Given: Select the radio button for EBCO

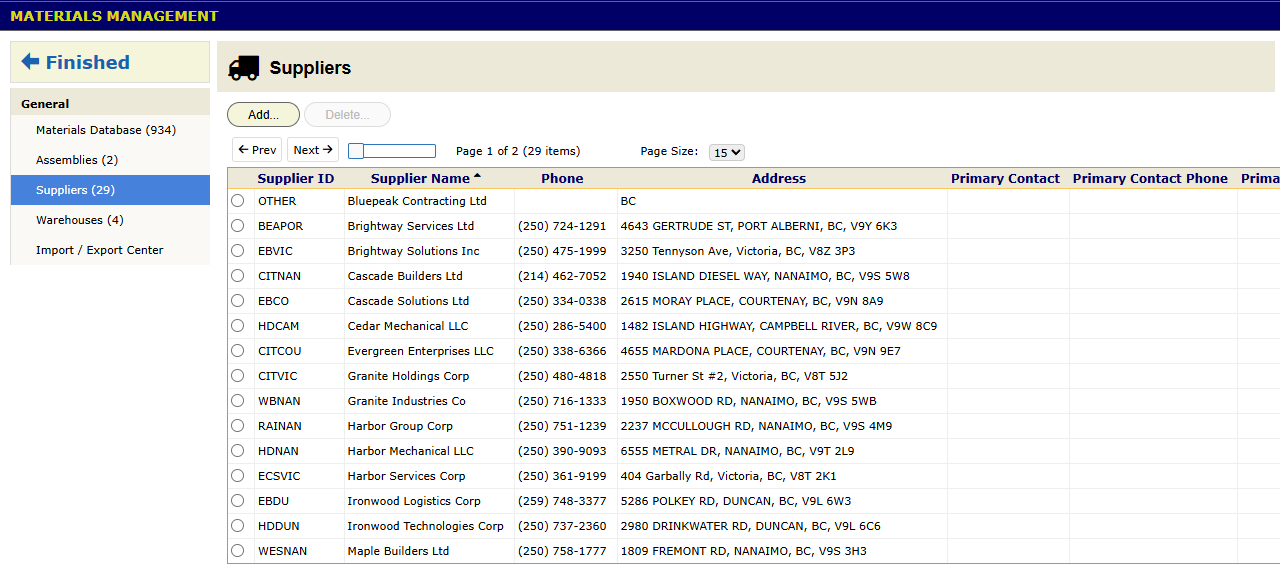Looking at the screenshot, I should pos(237,301).
